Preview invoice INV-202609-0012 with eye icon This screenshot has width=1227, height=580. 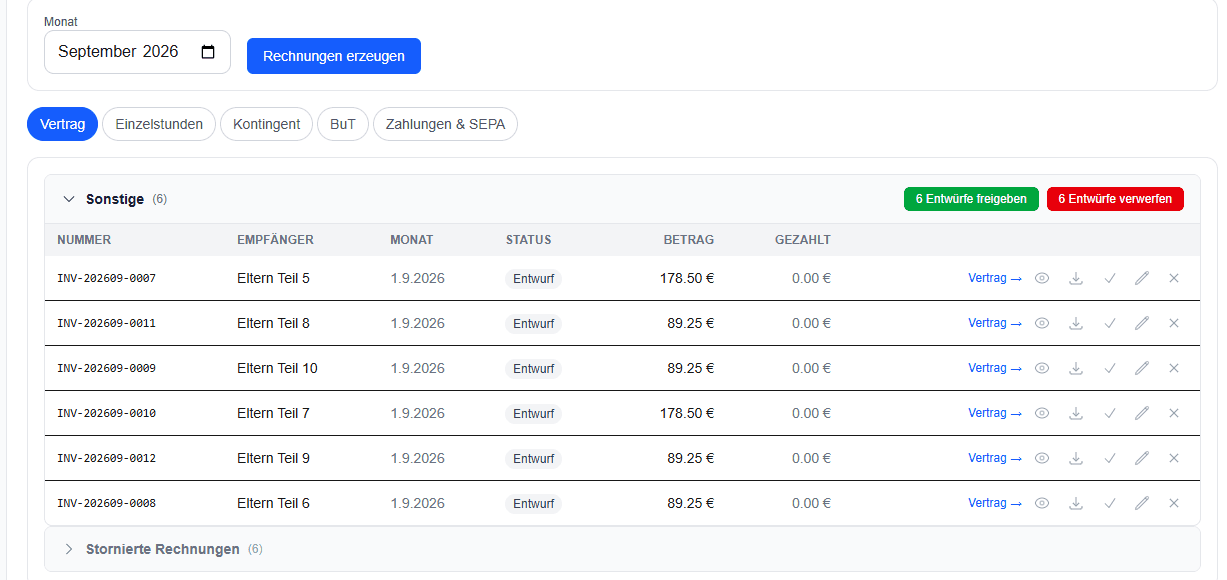(1042, 458)
